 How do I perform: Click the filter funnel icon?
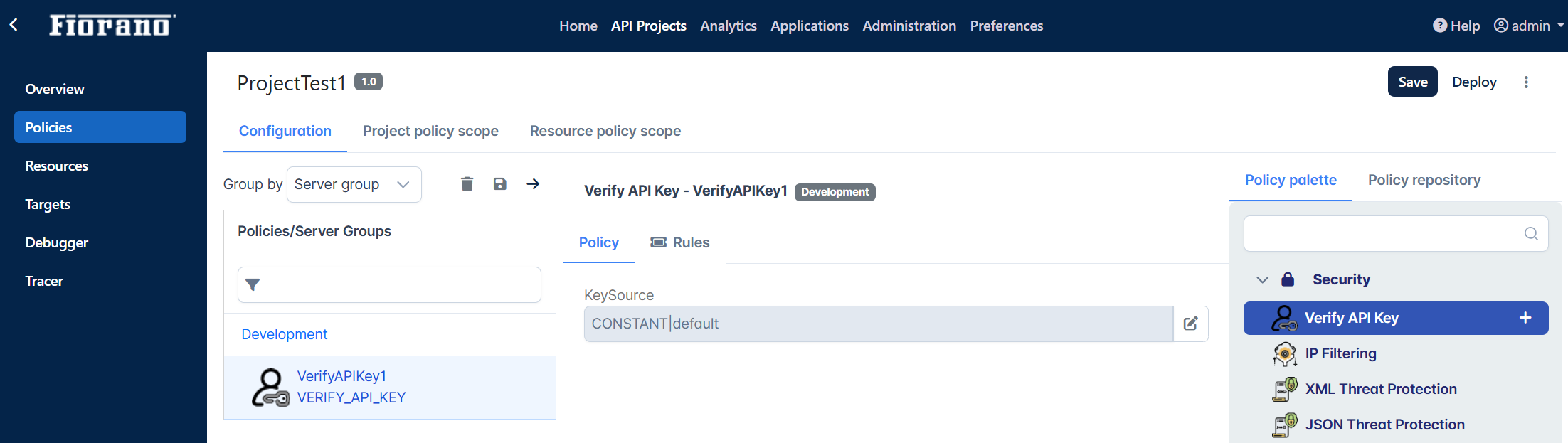pyautogui.click(x=253, y=285)
